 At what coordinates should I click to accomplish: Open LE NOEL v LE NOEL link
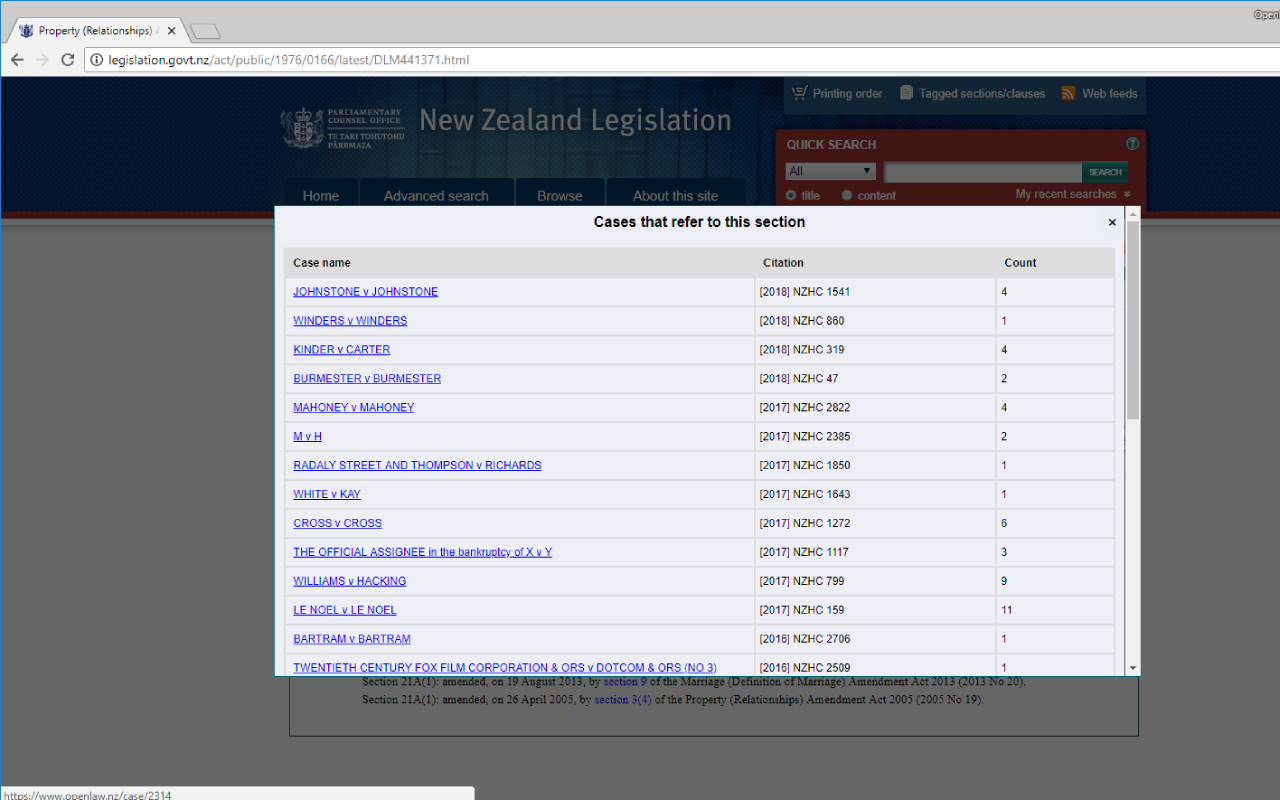pyautogui.click(x=345, y=611)
